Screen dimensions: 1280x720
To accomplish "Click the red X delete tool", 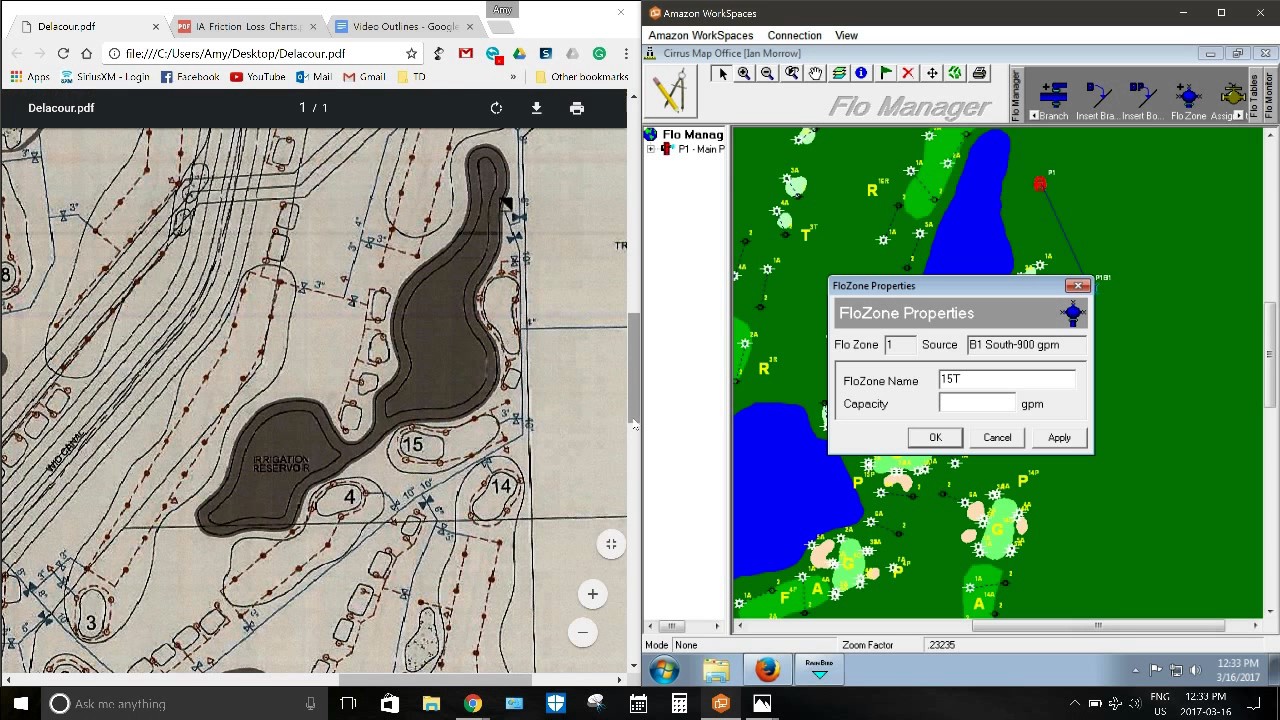I will [908, 74].
